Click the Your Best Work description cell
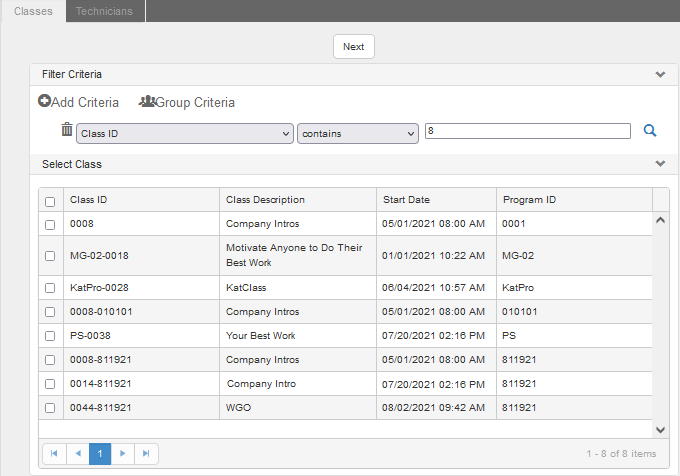The image size is (680, 476). point(298,336)
